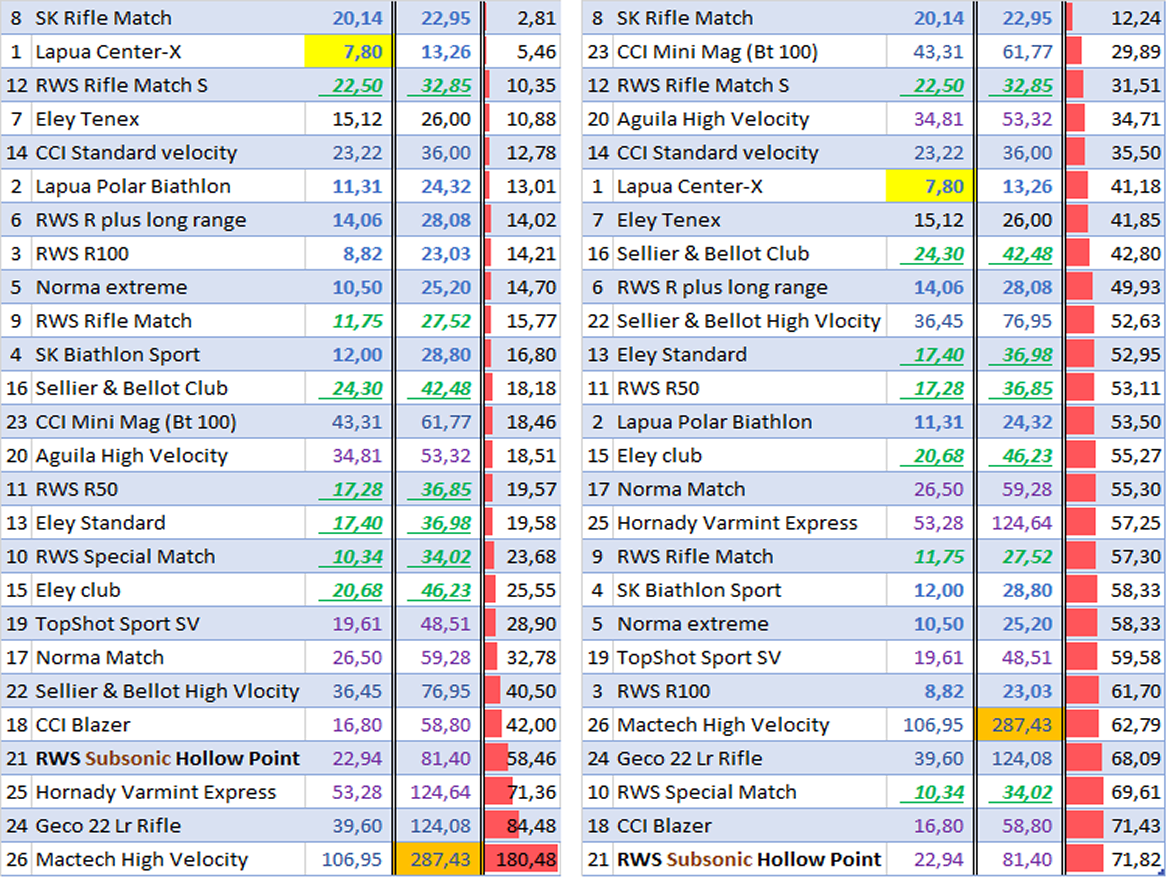Select the 84,48 data bar cell
1167x879 pixels.
[522, 826]
